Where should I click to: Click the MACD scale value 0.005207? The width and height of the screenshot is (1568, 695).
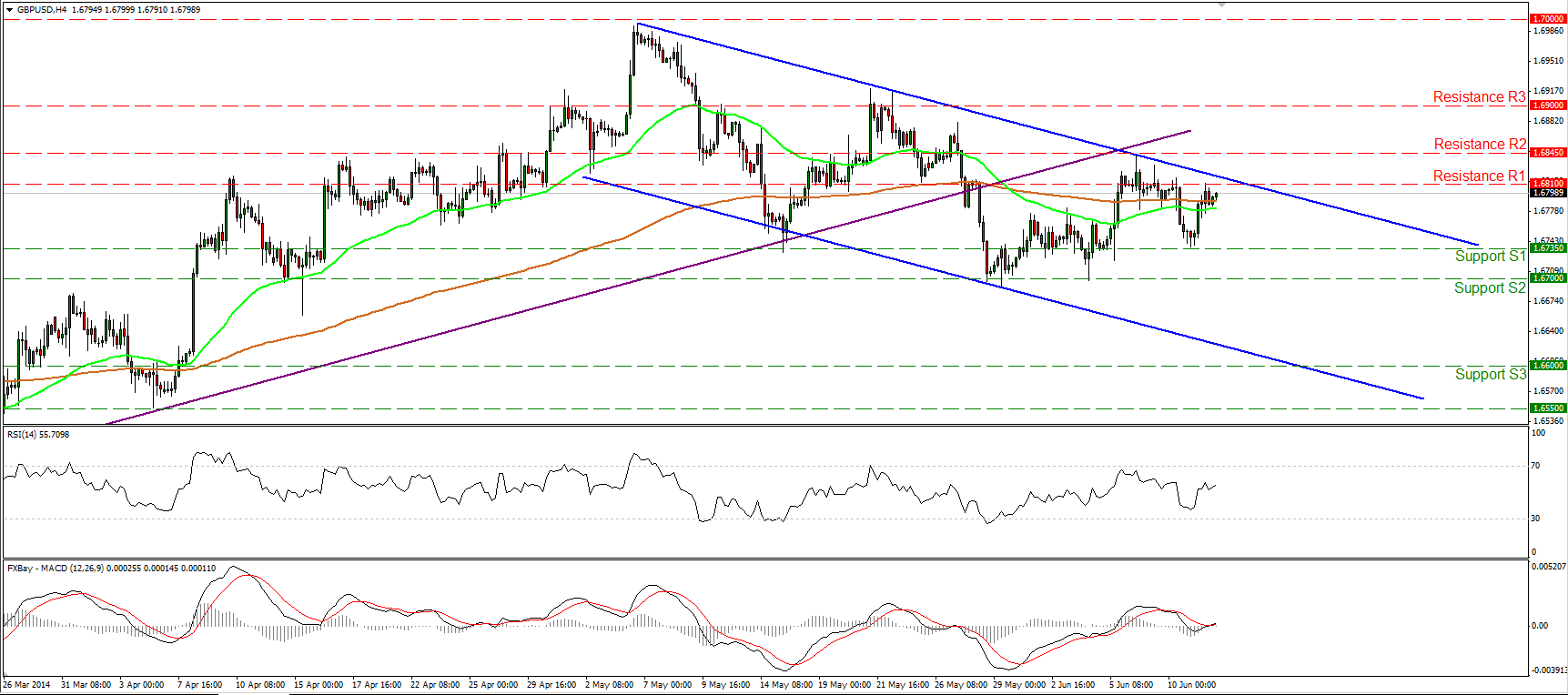click(1548, 567)
